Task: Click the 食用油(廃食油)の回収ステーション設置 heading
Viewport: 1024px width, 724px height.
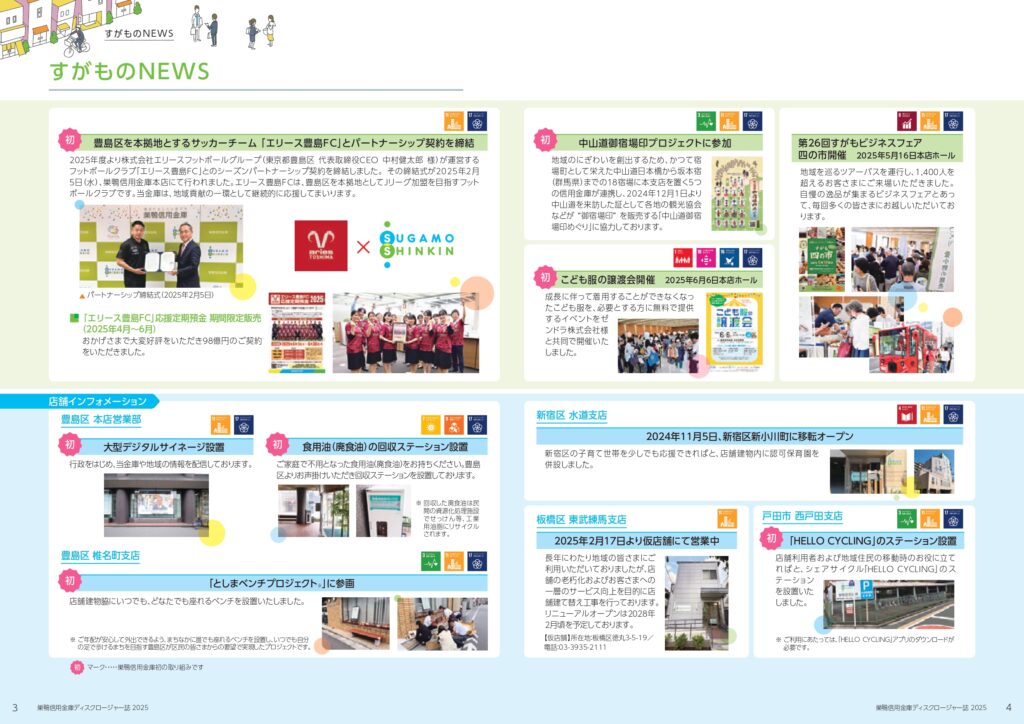Action: point(385,447)
